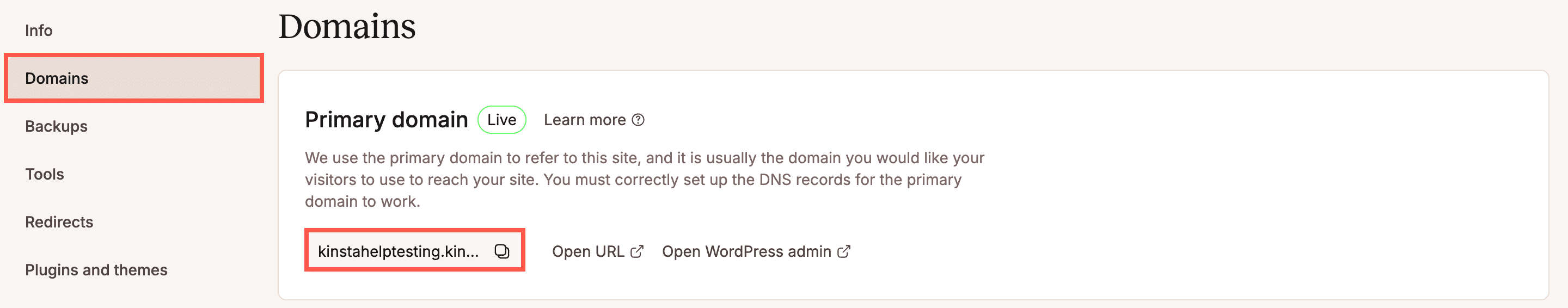Image resolution: width=1568 pixels, height=308 pixels.
Task: Click the question mark help icon
Action: coord(638,120)
